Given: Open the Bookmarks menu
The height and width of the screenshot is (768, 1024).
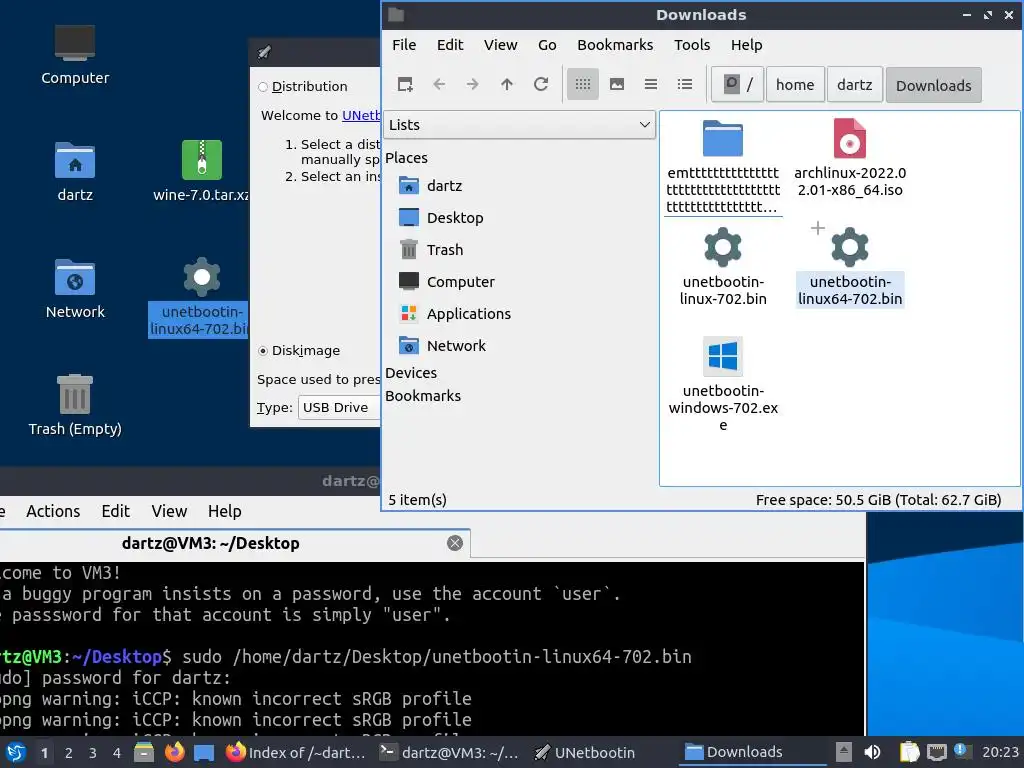Looking at the screenshot, I should tap(615, 45).
